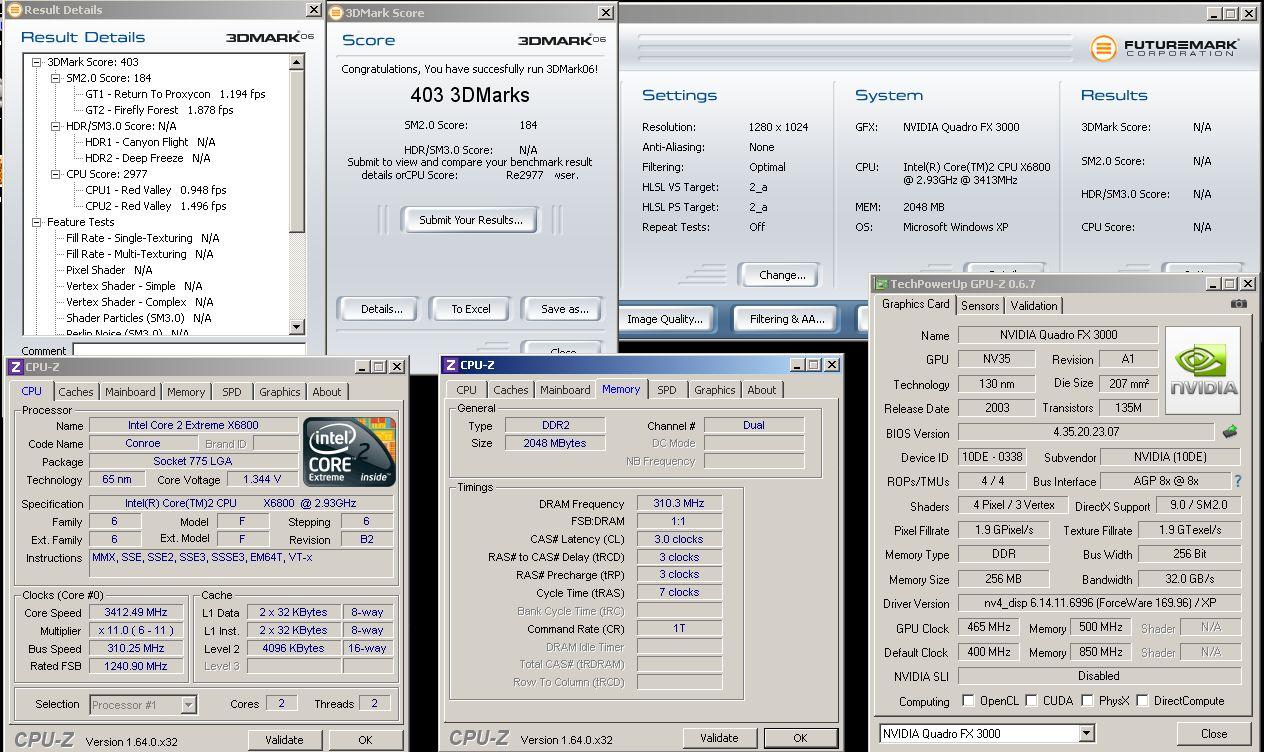Click the Futuremark logo icon
This screenshot has width=1264, height=752.
(1104, 47)
